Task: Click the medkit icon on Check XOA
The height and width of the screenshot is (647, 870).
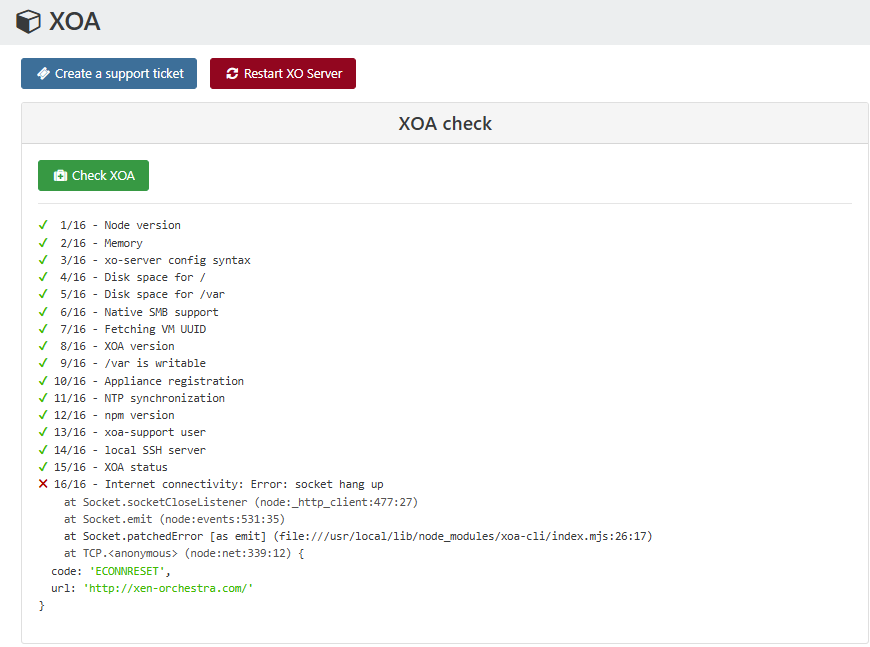Action: point(60,176)
